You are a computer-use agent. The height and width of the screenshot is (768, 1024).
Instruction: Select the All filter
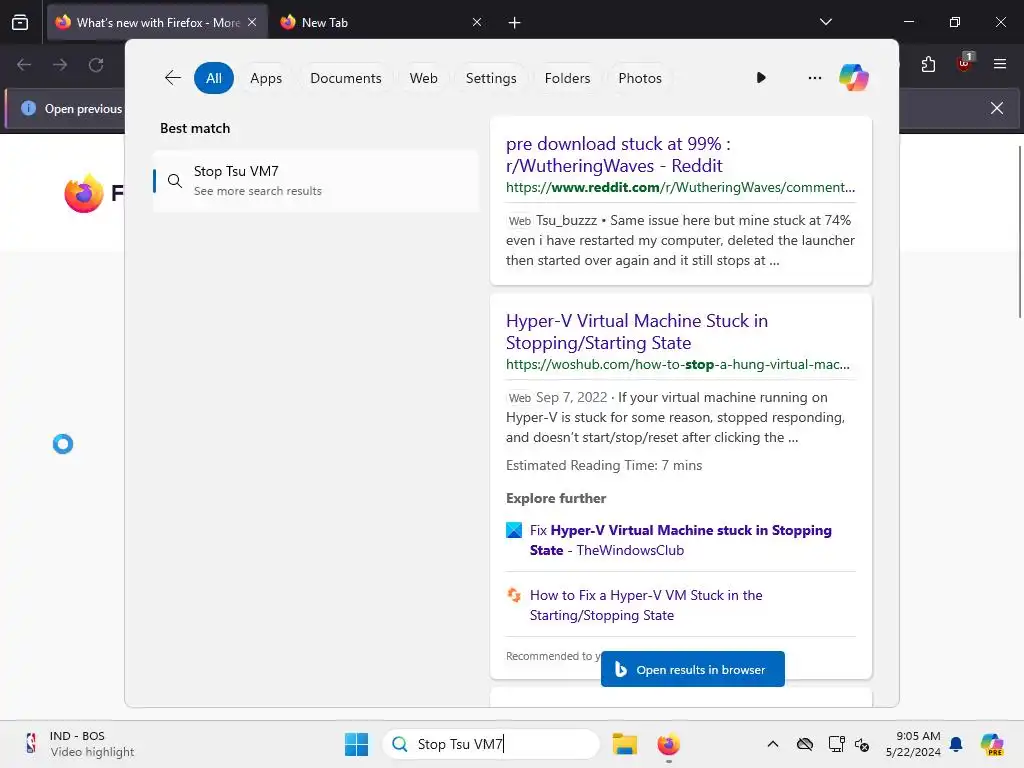[x=214, y=78]
